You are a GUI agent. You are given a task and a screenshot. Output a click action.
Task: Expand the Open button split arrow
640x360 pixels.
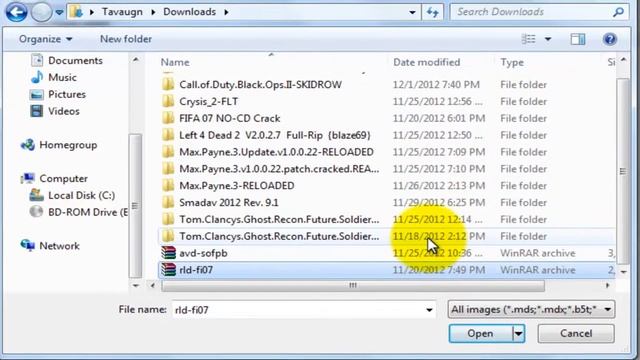click(518, 334)
